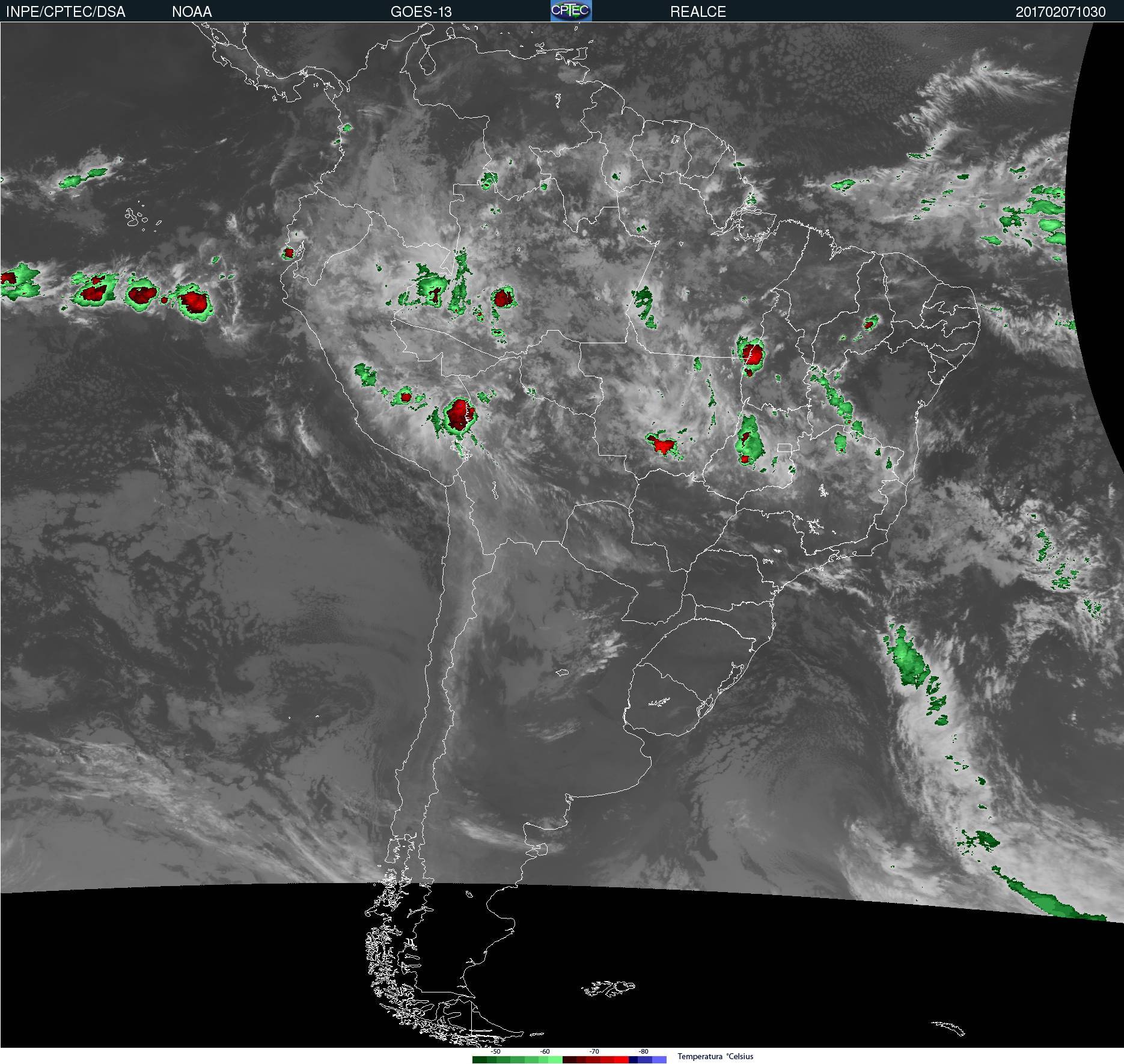Click the bright red legend swatch
This screenshot has height=1064, width=1124.
pyautogui.click(x=622, y=1060)
